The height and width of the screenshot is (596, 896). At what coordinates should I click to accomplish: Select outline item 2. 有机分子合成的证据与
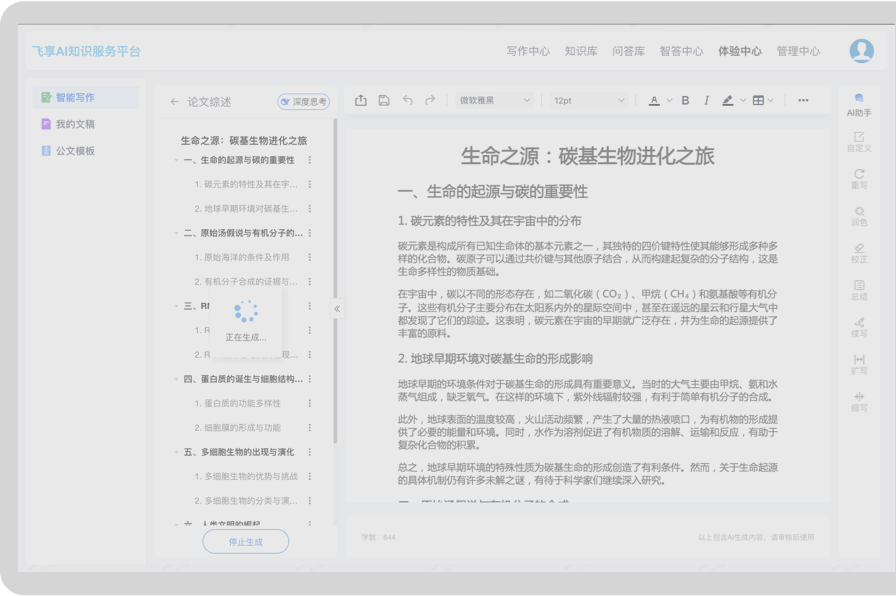point(246,282)
